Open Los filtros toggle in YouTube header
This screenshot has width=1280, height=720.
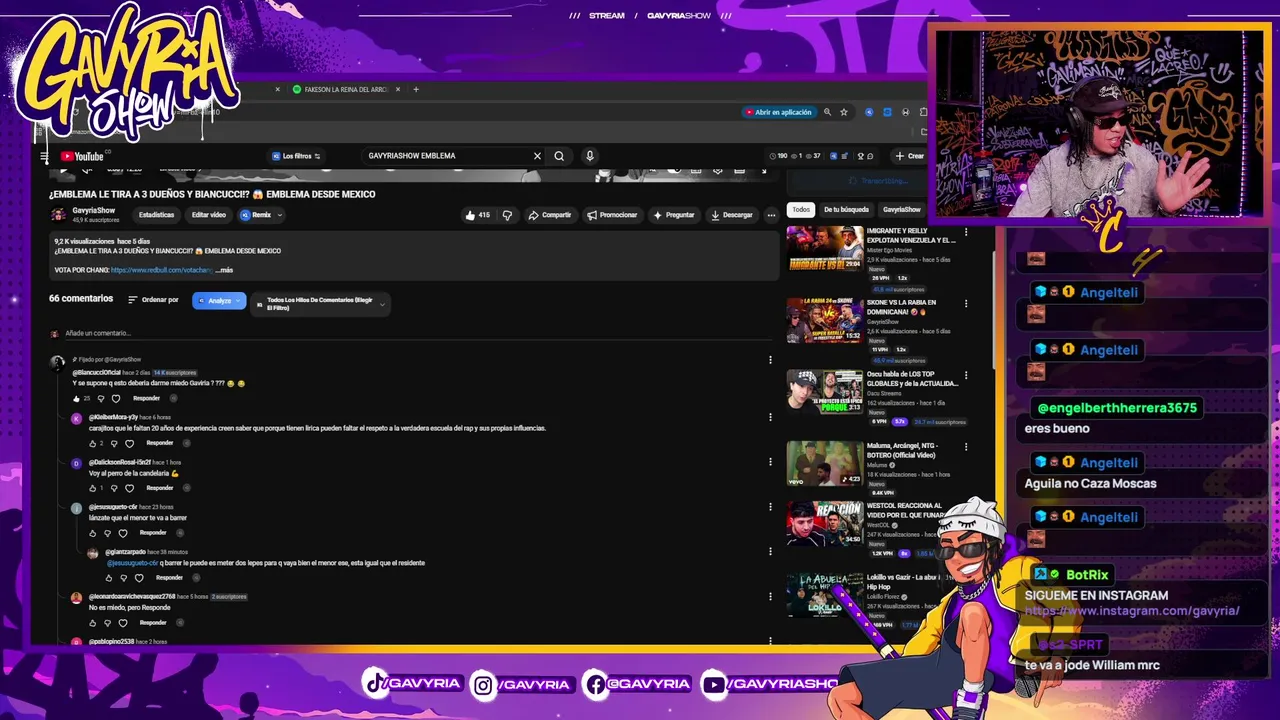pos(296,156)
